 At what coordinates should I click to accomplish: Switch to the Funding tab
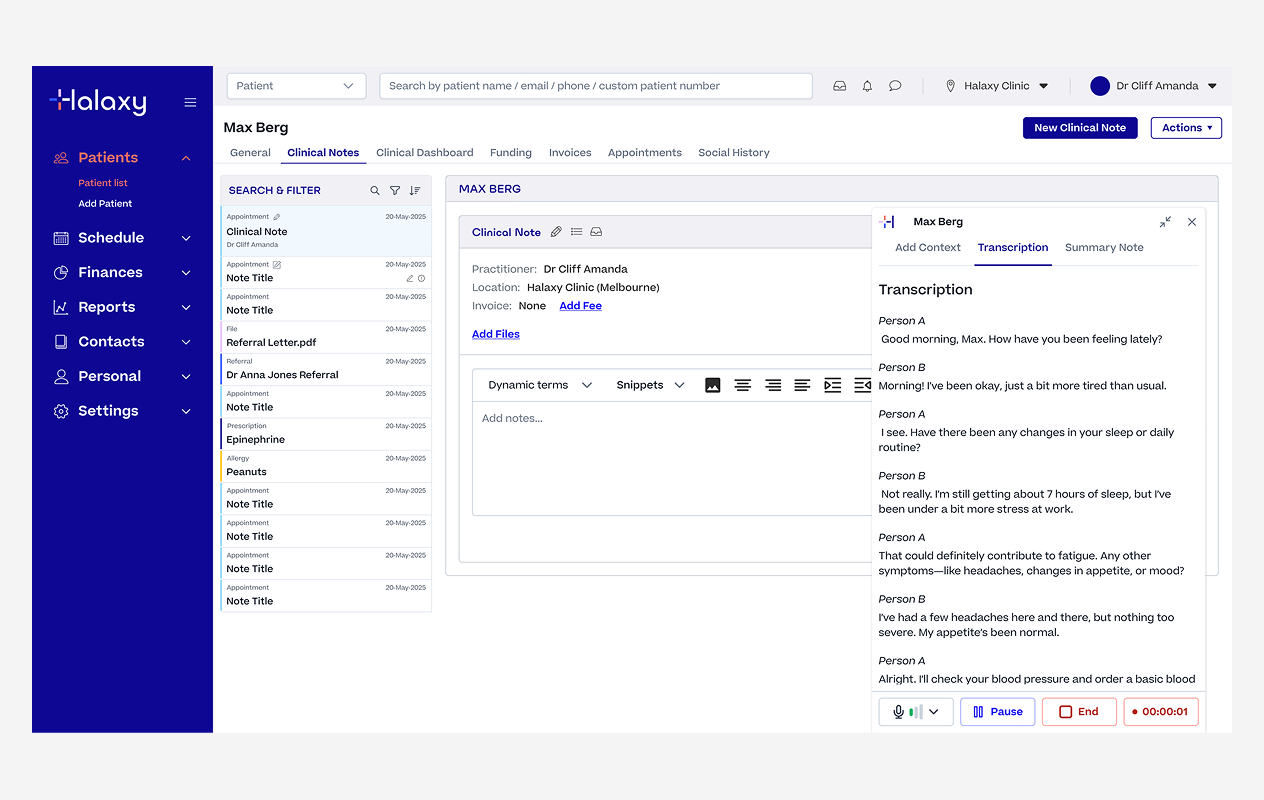511,153
